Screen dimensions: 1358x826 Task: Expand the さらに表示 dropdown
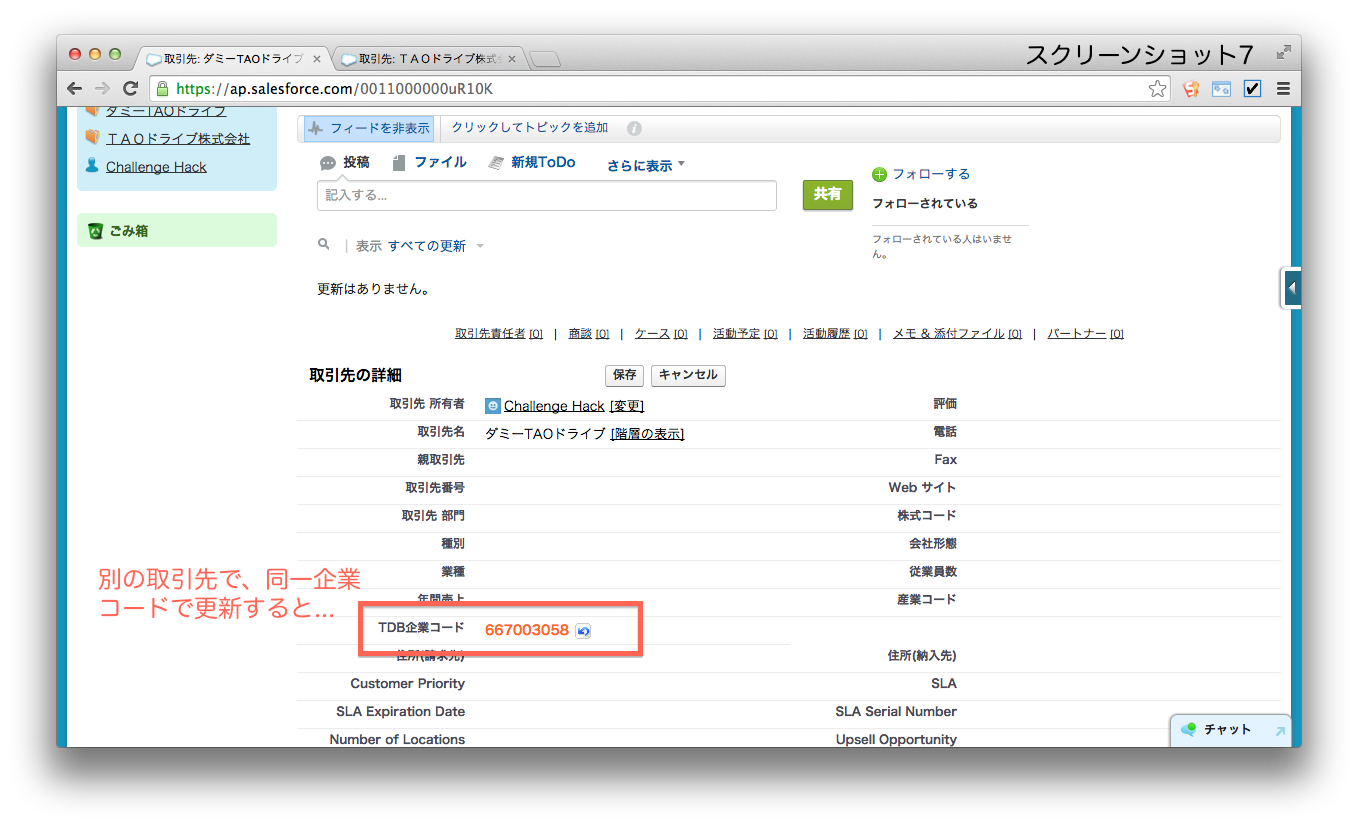tap(646, 166)
